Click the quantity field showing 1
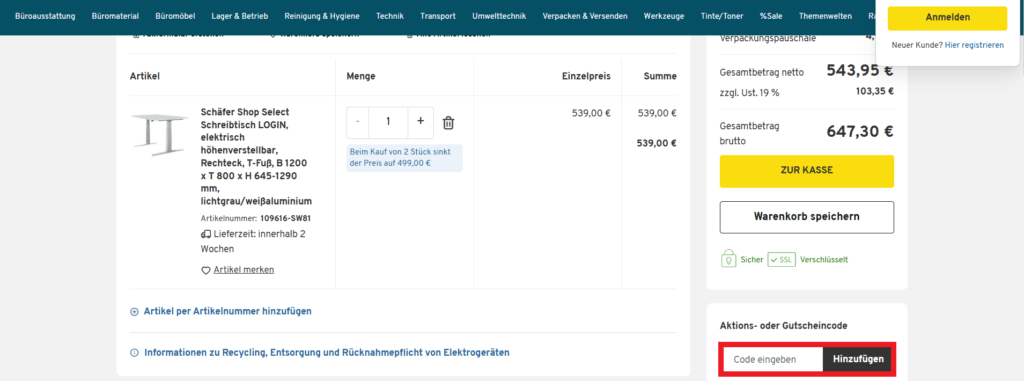The height and width of the screenshot is (381, 1024). (389, 122)
